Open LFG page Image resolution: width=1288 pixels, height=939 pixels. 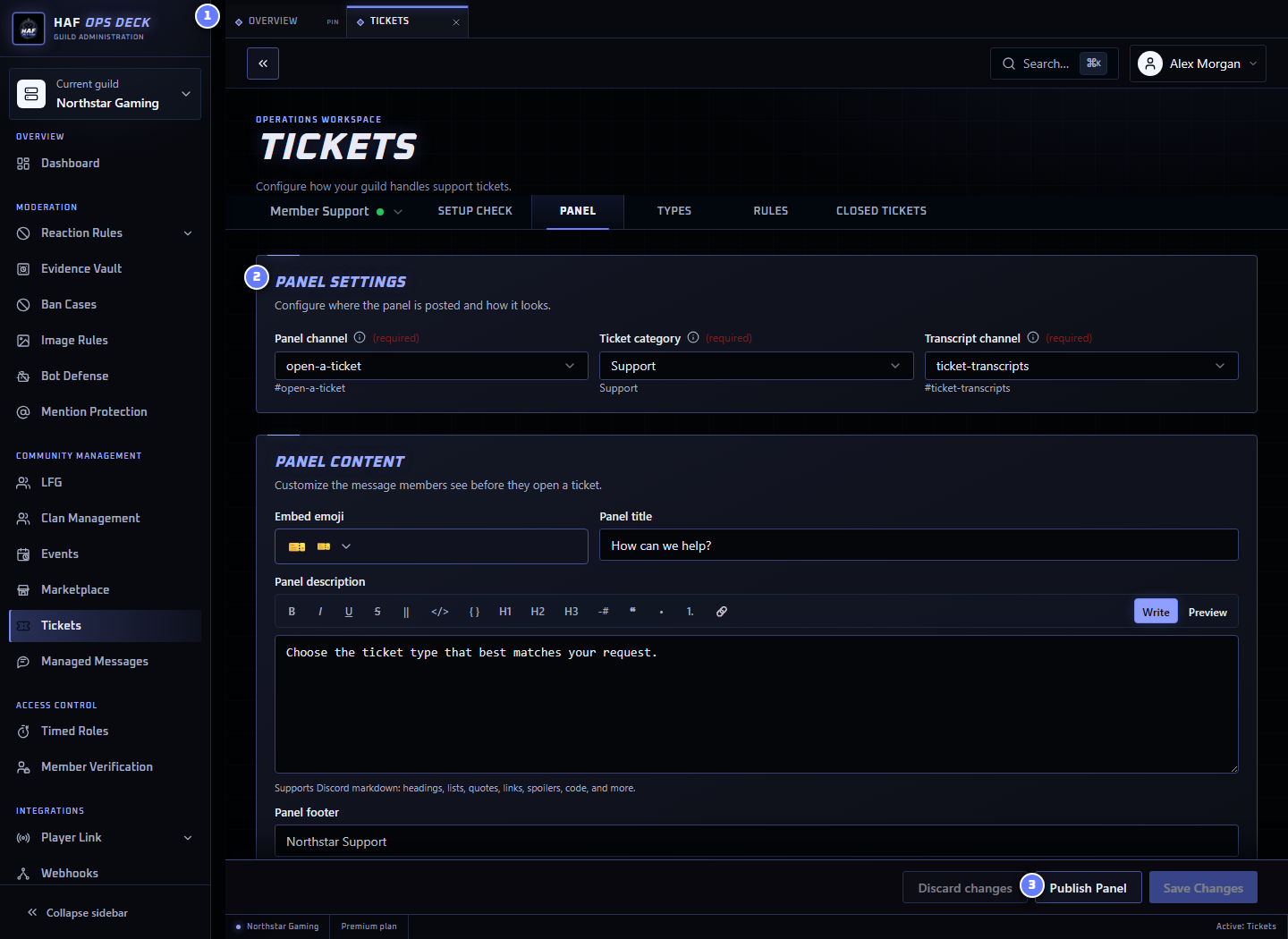coord(105,482)
